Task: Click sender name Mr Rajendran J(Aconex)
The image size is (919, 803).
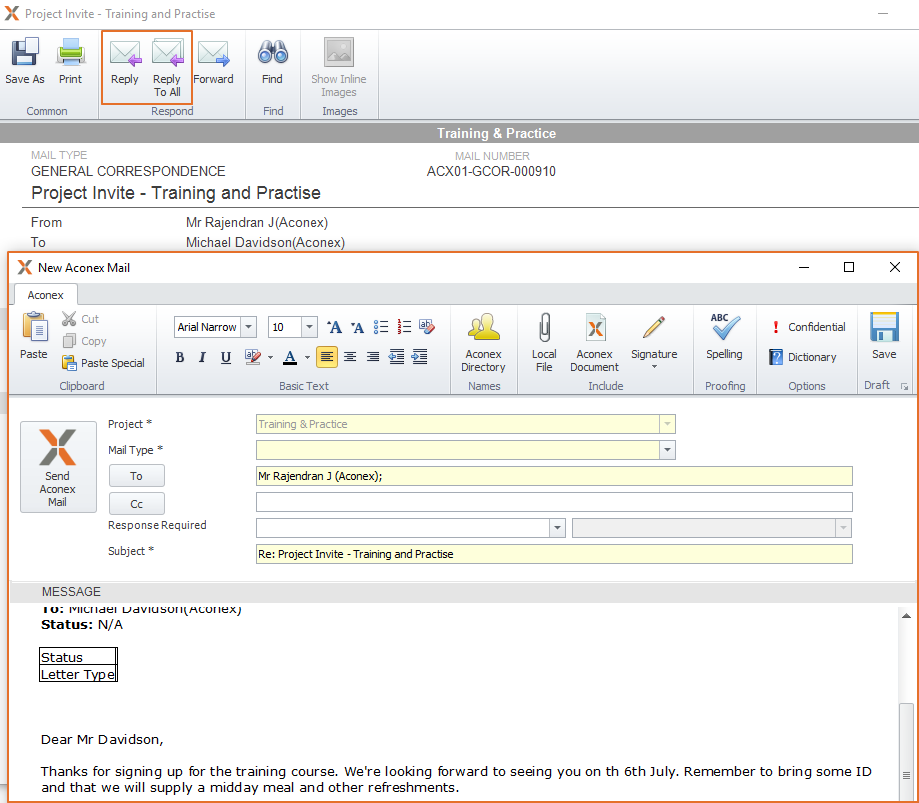Action: tap(257, 223)
